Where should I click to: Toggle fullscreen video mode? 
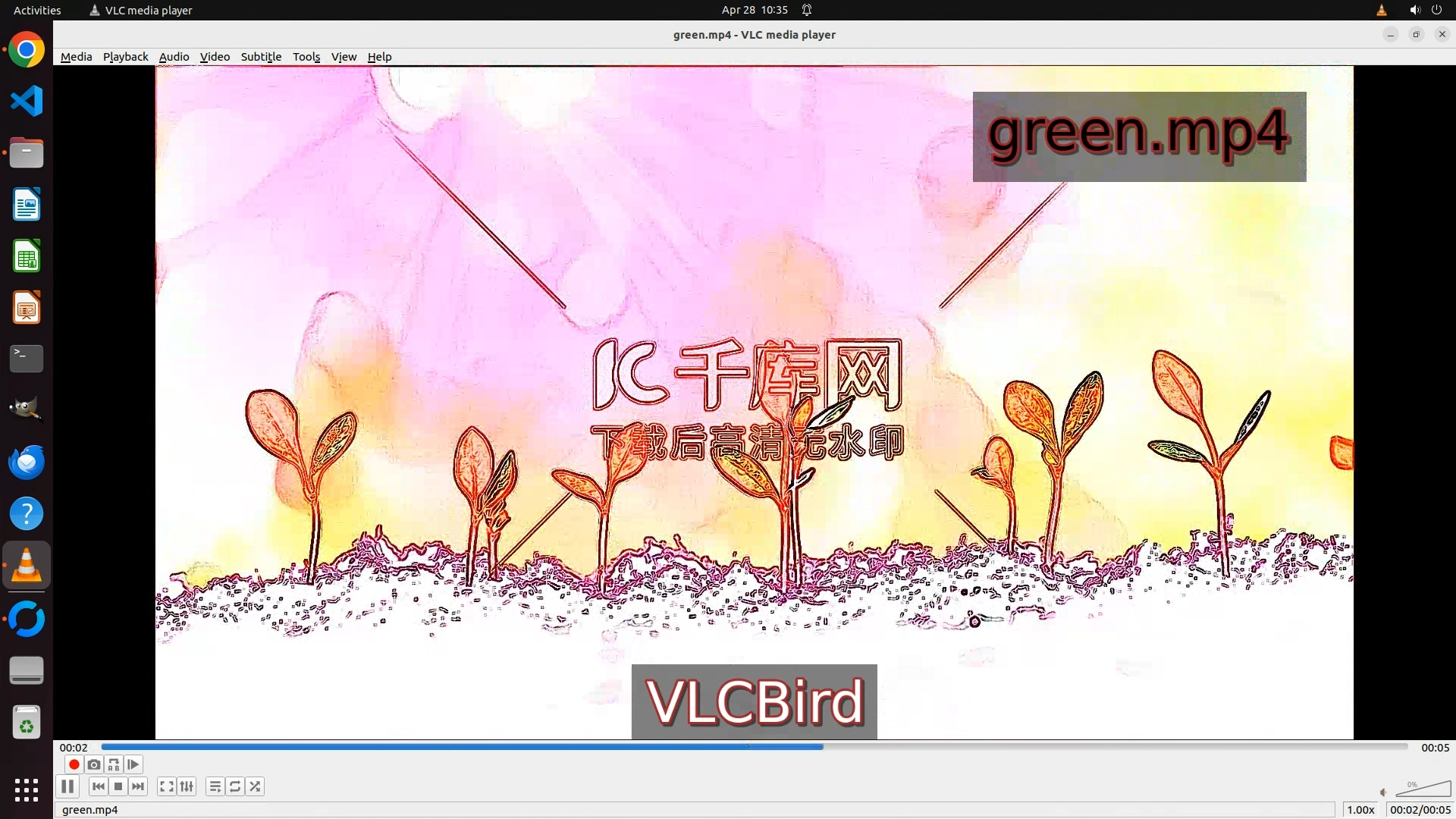(x=167, y=786)
